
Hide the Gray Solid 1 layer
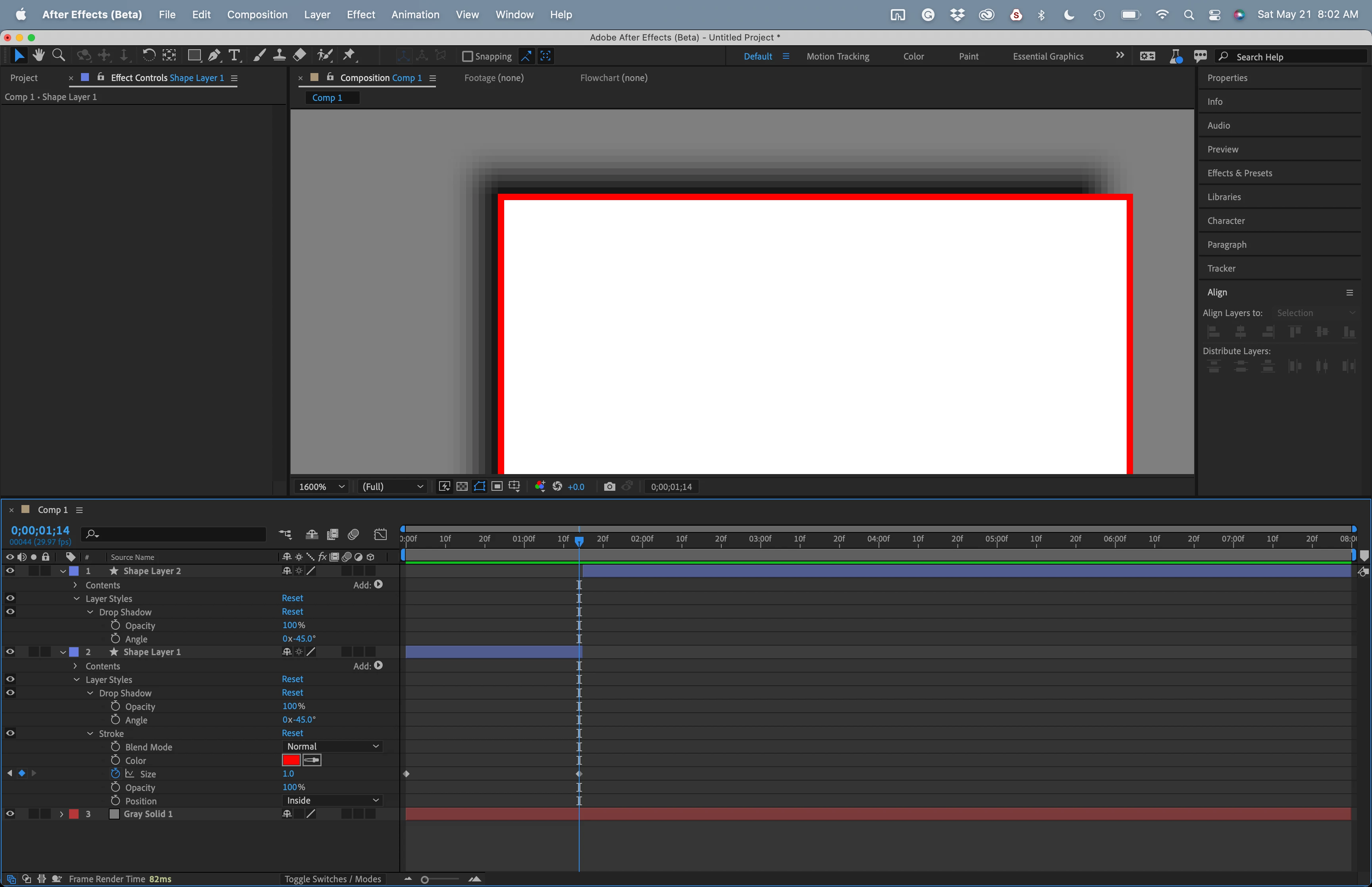tap(10, 814)
